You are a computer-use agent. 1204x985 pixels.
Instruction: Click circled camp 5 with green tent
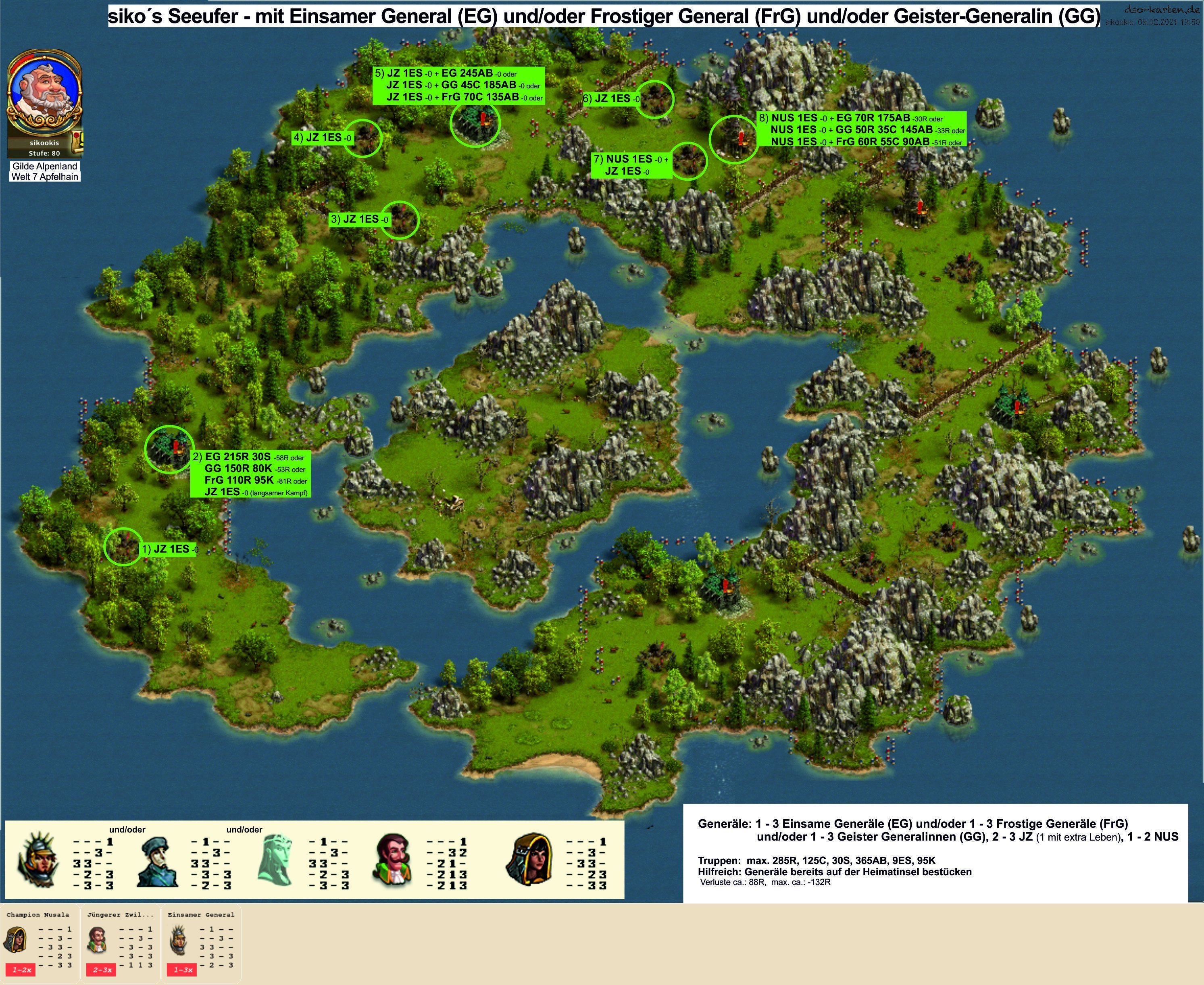point(475,123)
